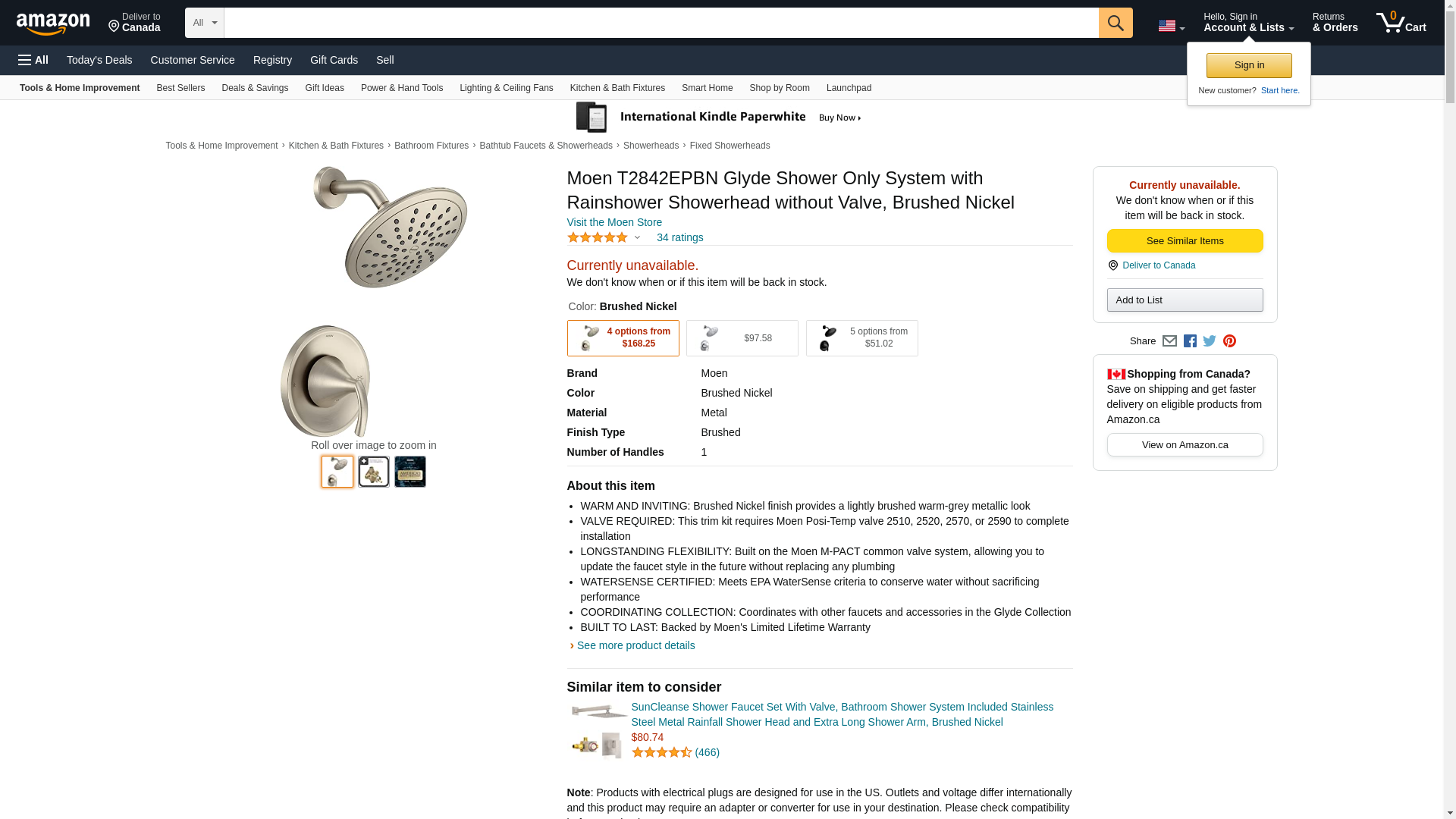Click the search magnifier button
The width and height of the screenshot is (1456, 819).
click(1115, 23)
